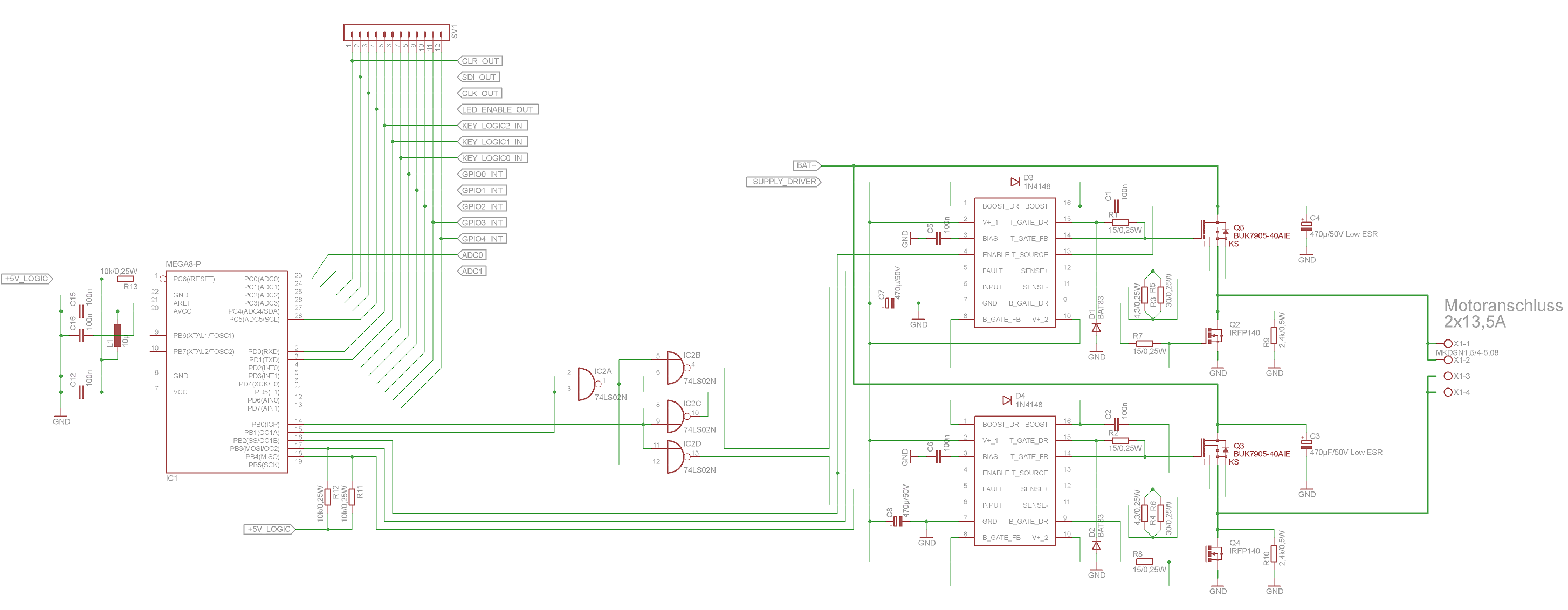Click capacitor C15 symbol
The width and height of the screenshot is (1568, 610).
point(81,311)
